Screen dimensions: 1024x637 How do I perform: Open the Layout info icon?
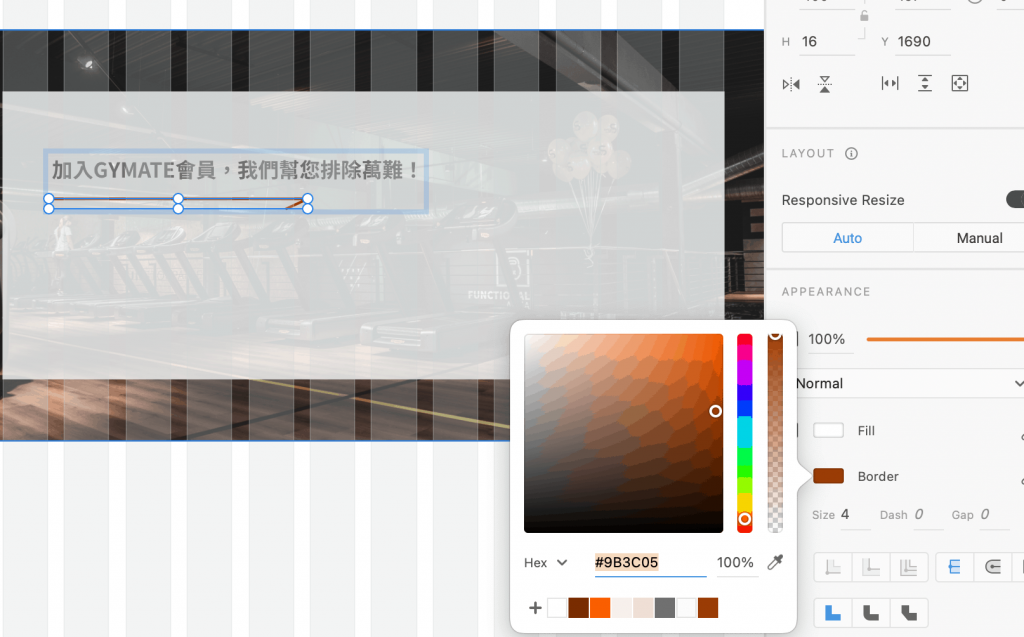pos(851,154)
